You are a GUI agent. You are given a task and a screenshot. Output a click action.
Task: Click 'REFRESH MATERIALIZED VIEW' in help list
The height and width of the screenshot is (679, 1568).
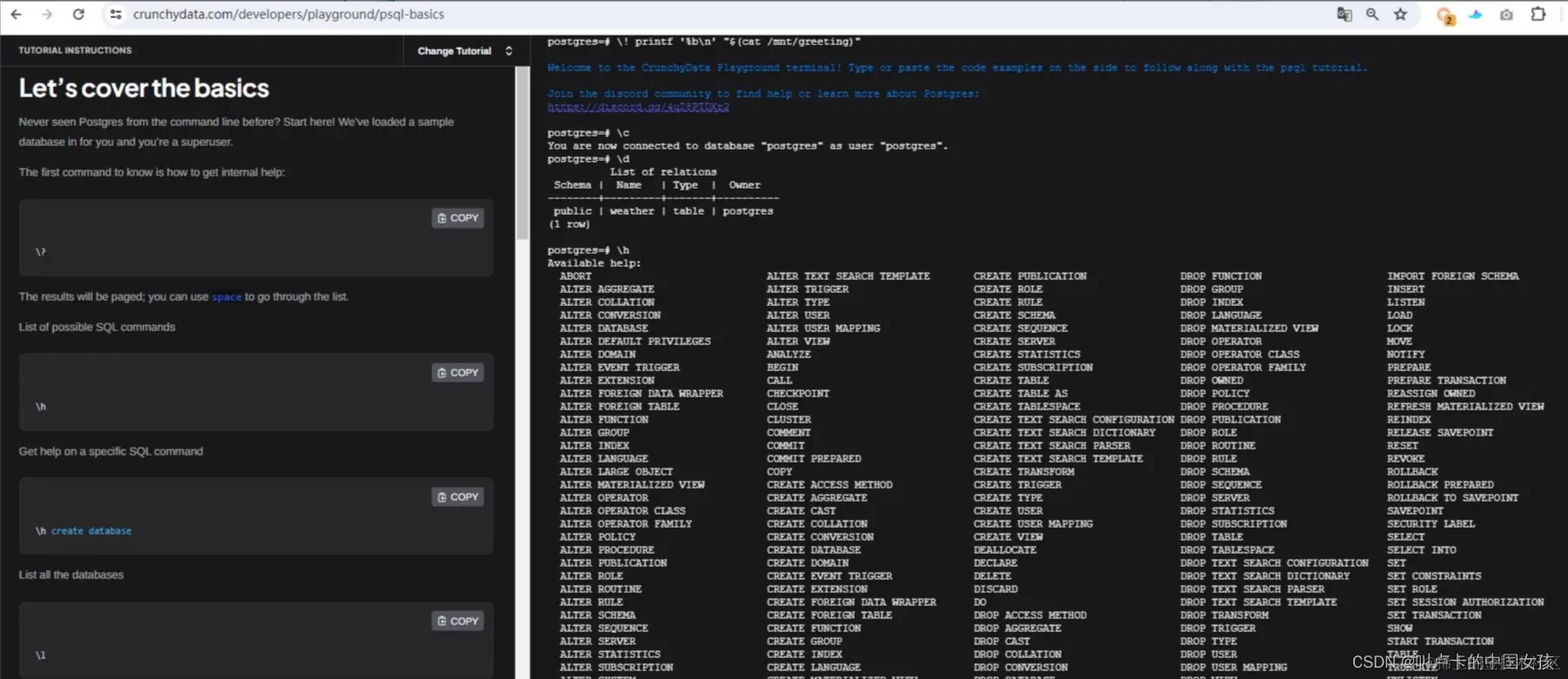click(1465, 406)
